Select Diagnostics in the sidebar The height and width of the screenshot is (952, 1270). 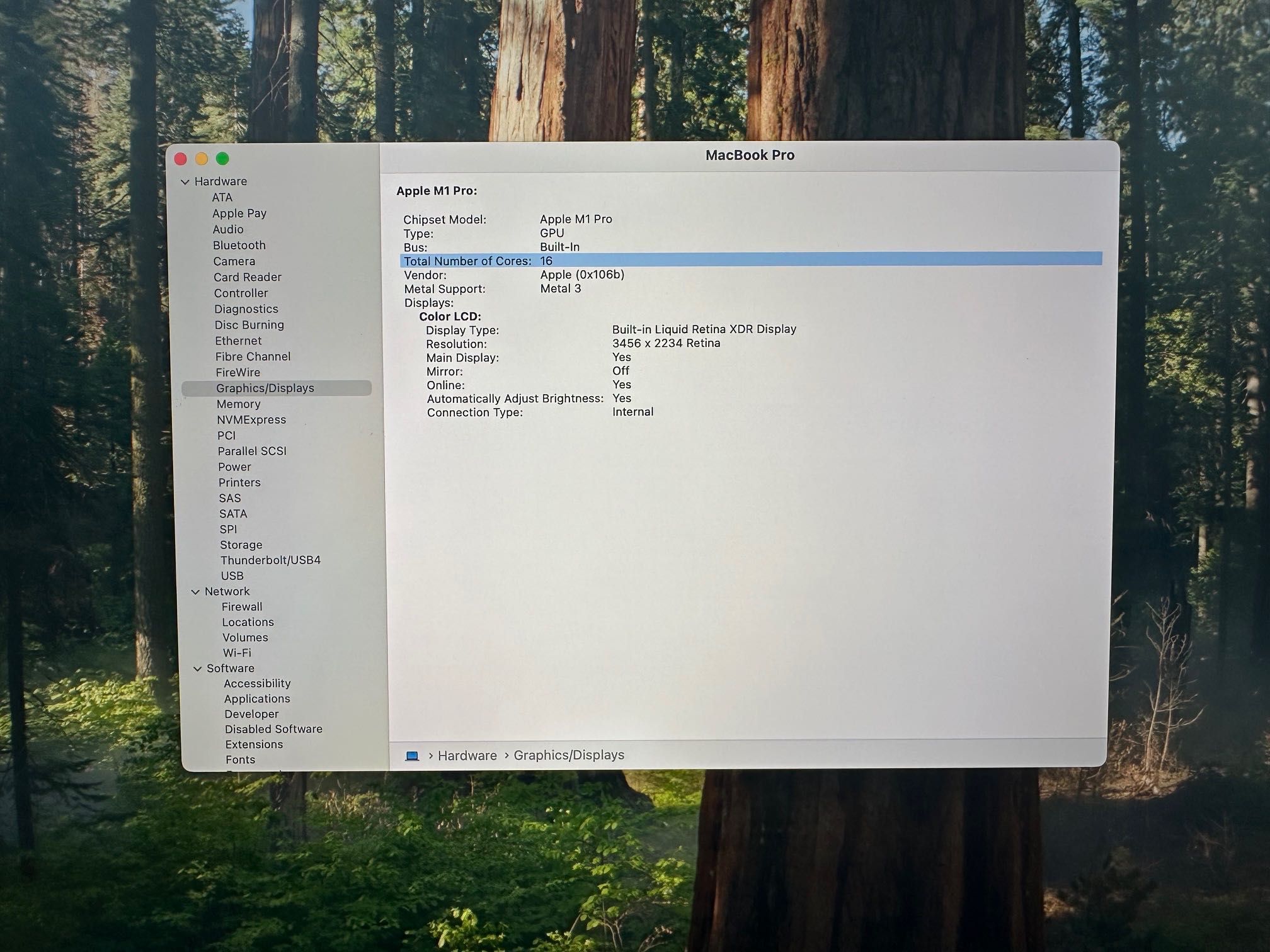point(246,309)
